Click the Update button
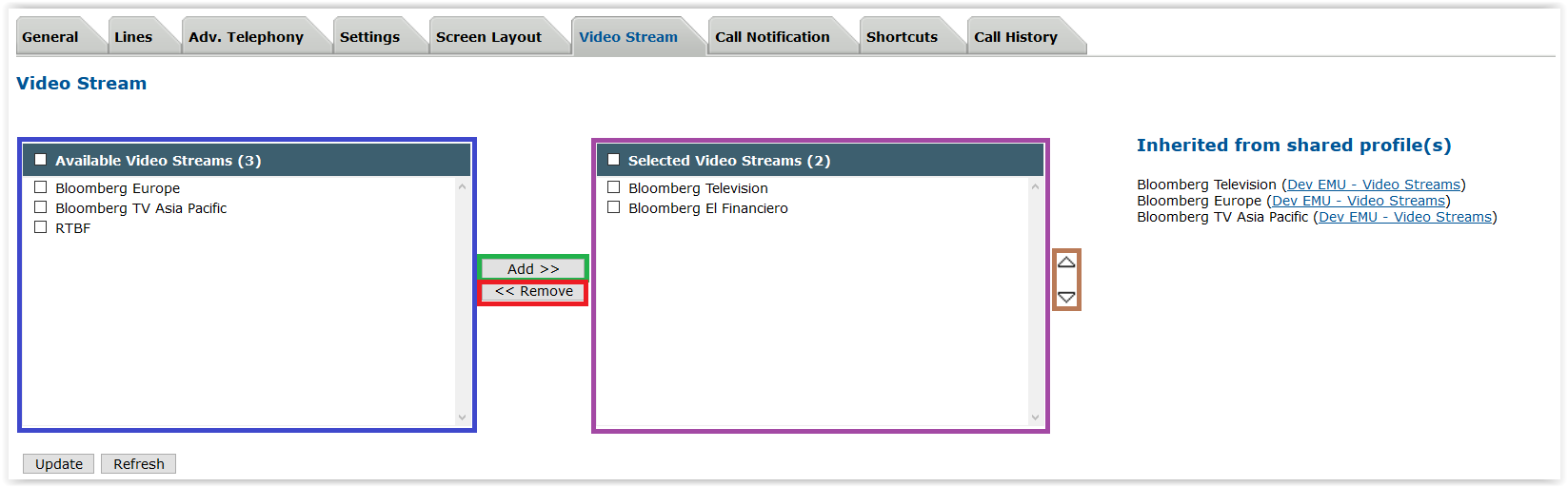 pyautogui.click(x=59, y=464)
